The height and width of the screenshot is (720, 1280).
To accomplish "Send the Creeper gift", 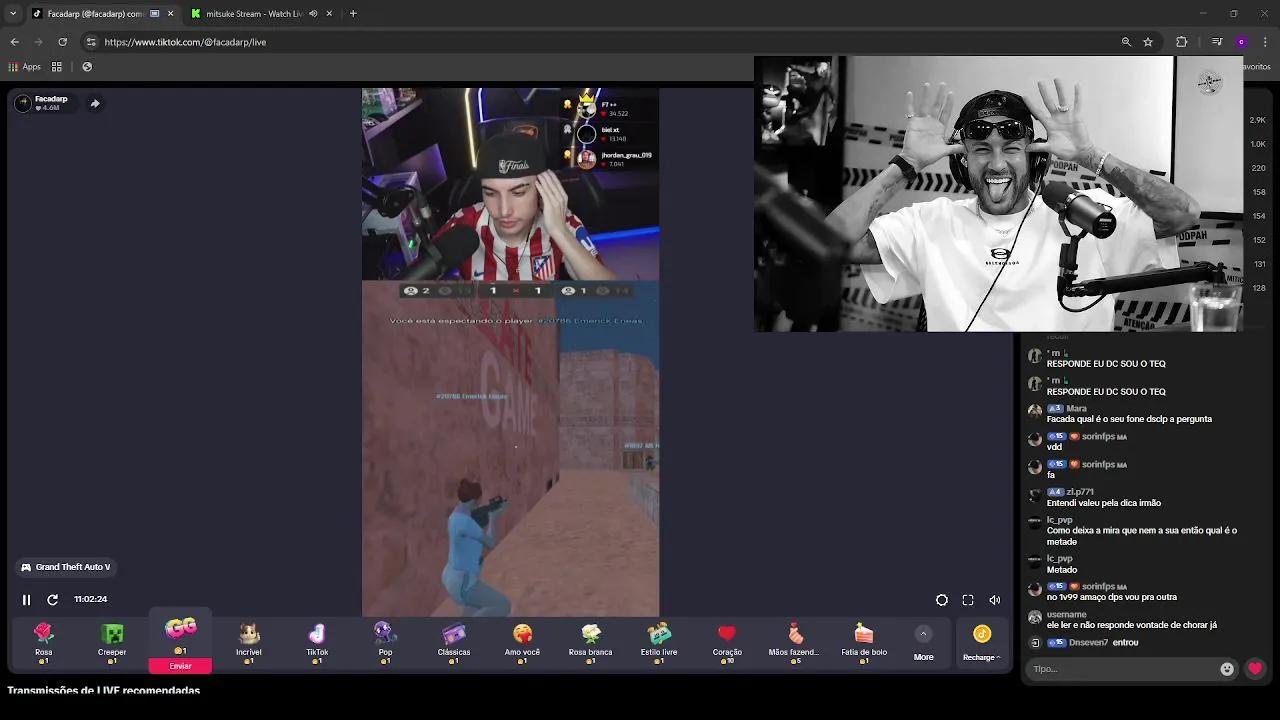I will click(112, 642).
